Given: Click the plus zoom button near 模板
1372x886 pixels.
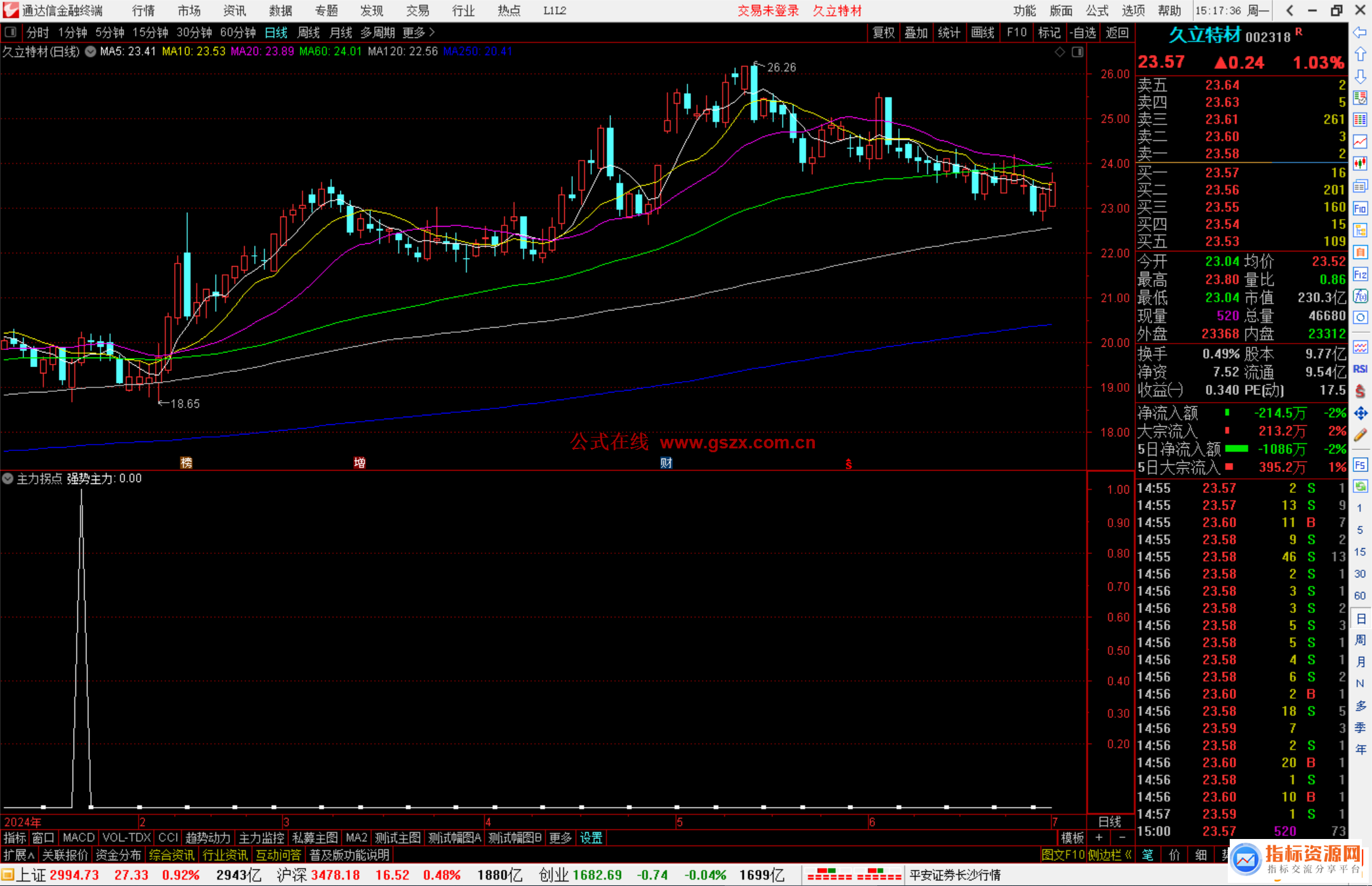Looking at the screenshot, I should point(1100,838).
